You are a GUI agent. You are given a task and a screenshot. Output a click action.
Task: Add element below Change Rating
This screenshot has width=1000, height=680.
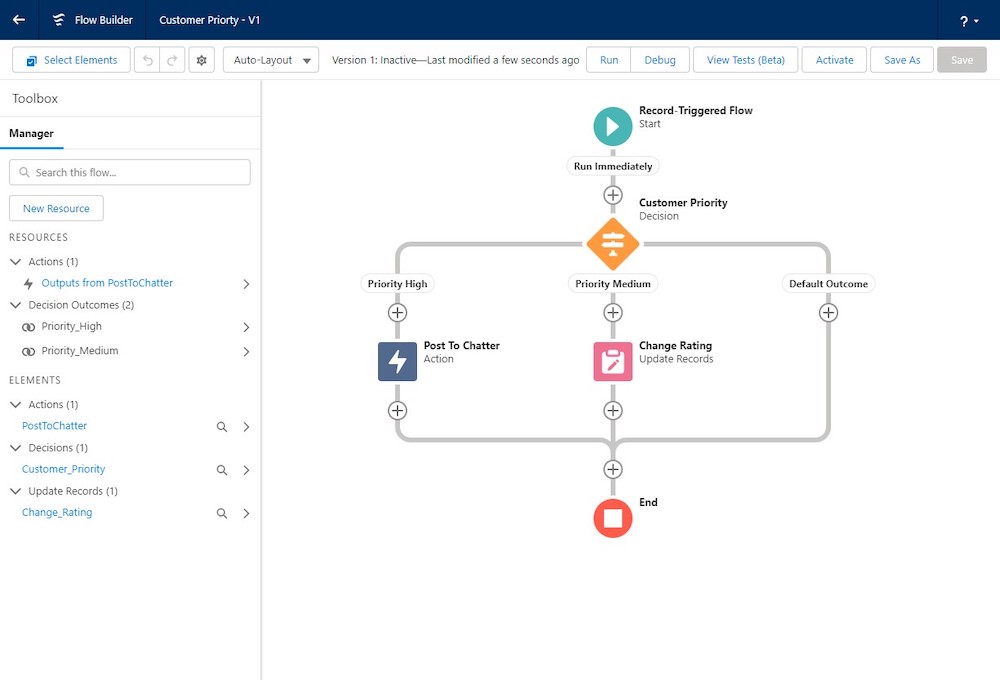pyautogui.click(x=613, y=410)
